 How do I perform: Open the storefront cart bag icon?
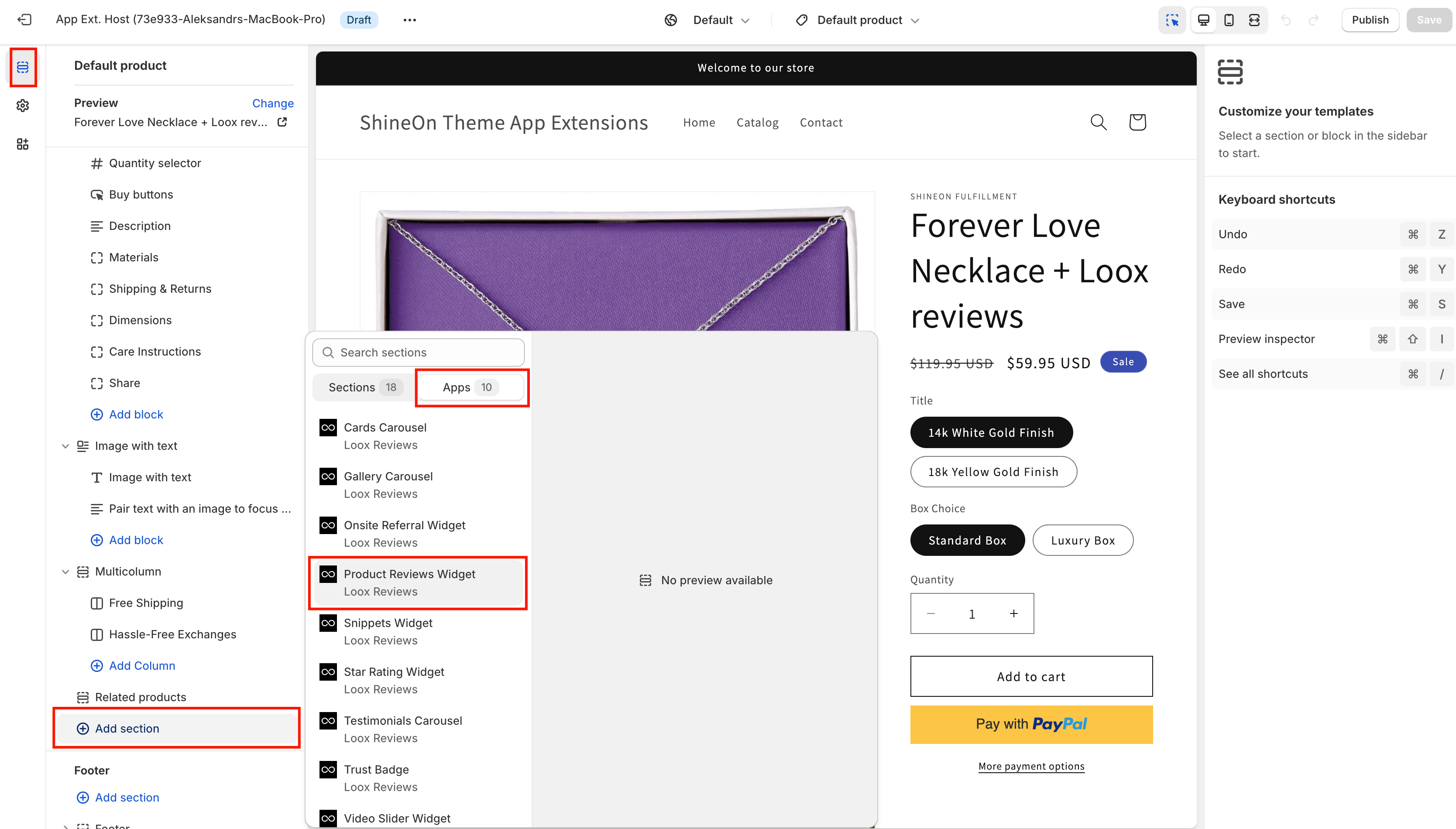point(1137,122)
